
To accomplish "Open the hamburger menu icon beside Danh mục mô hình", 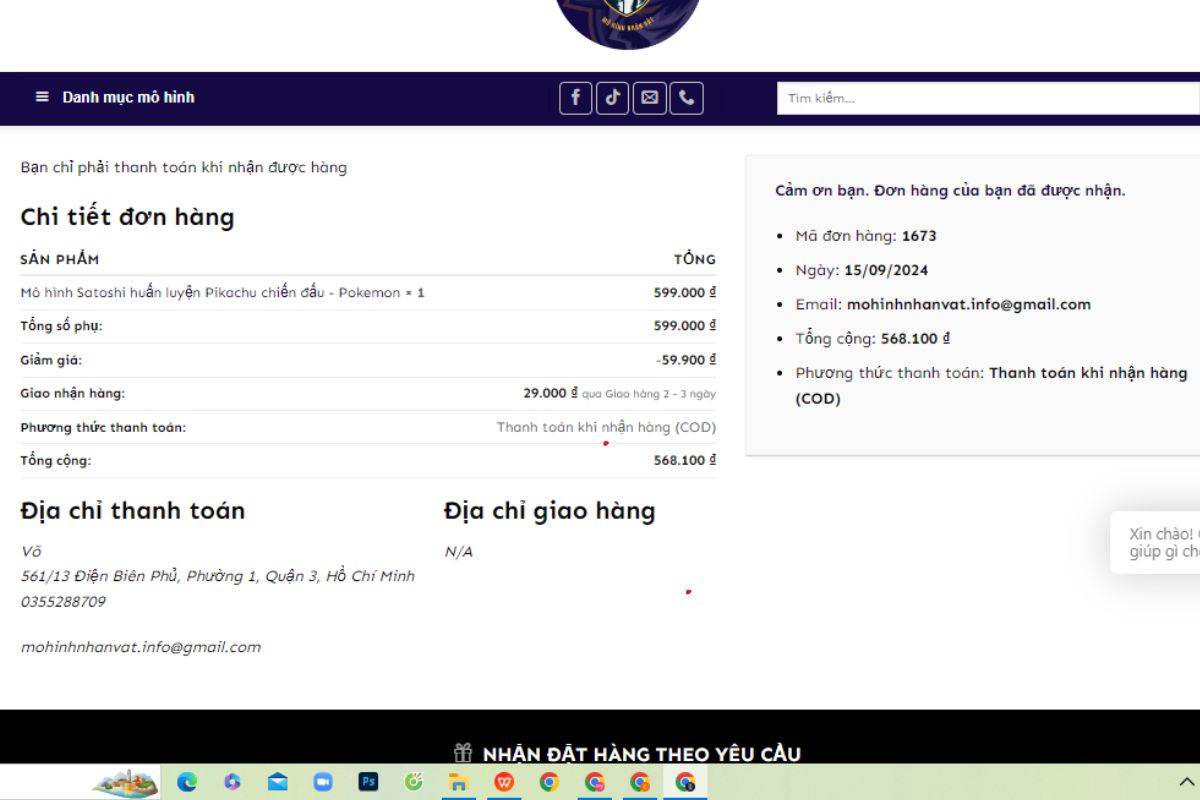I will coord(42,97).
